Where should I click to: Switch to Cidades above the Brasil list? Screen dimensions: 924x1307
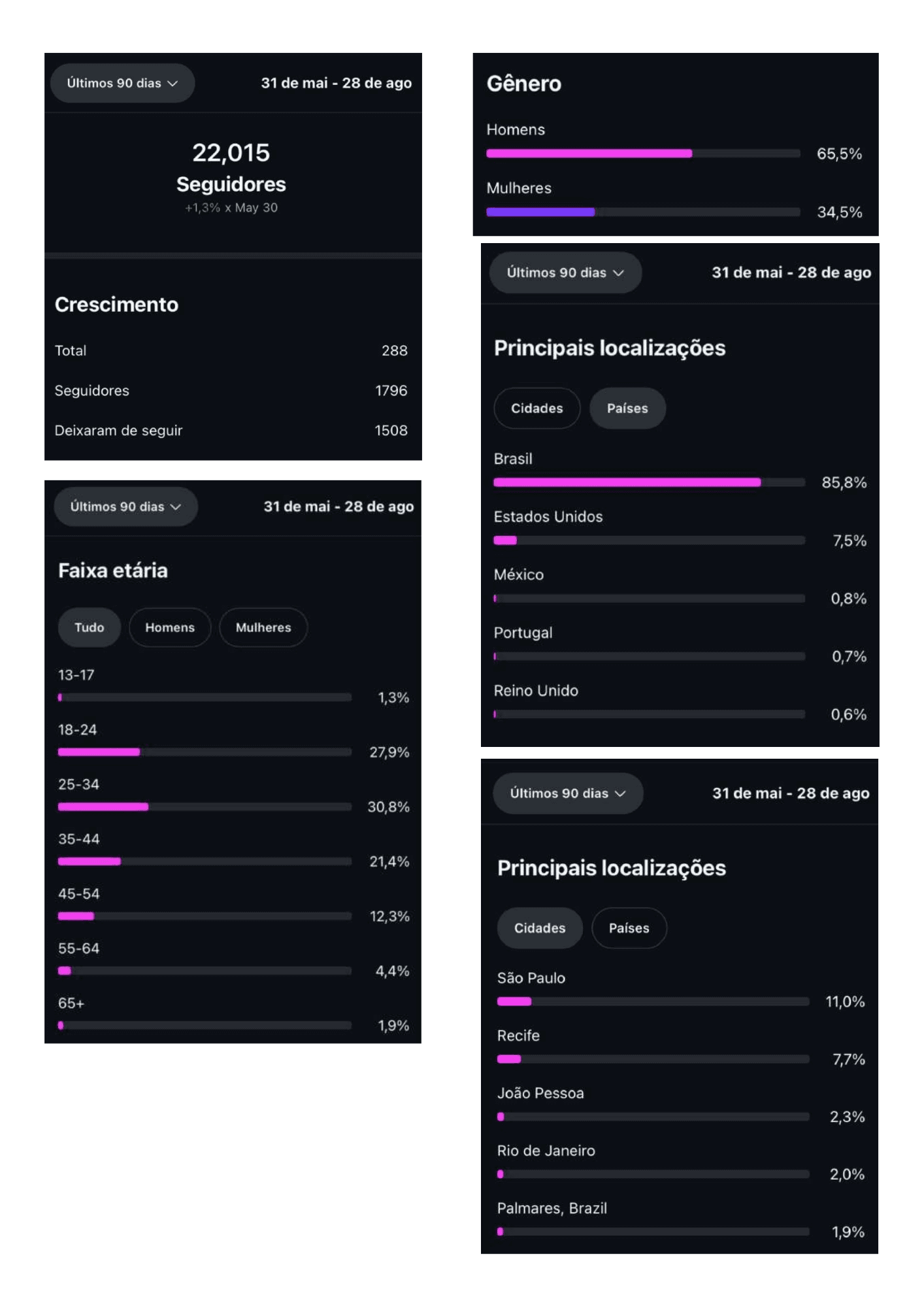click(x=536, y=408)
